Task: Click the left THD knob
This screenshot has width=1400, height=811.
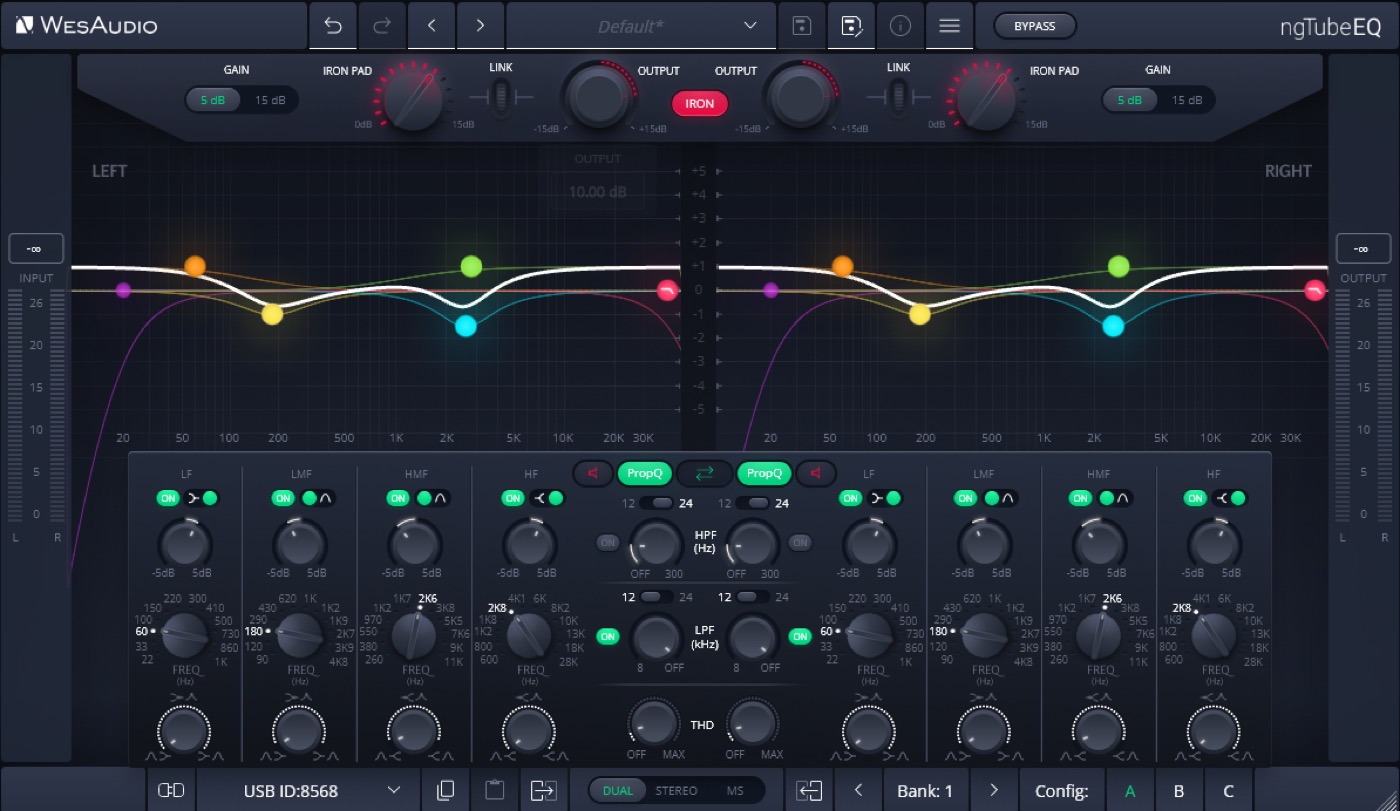Action: (653, 722)
